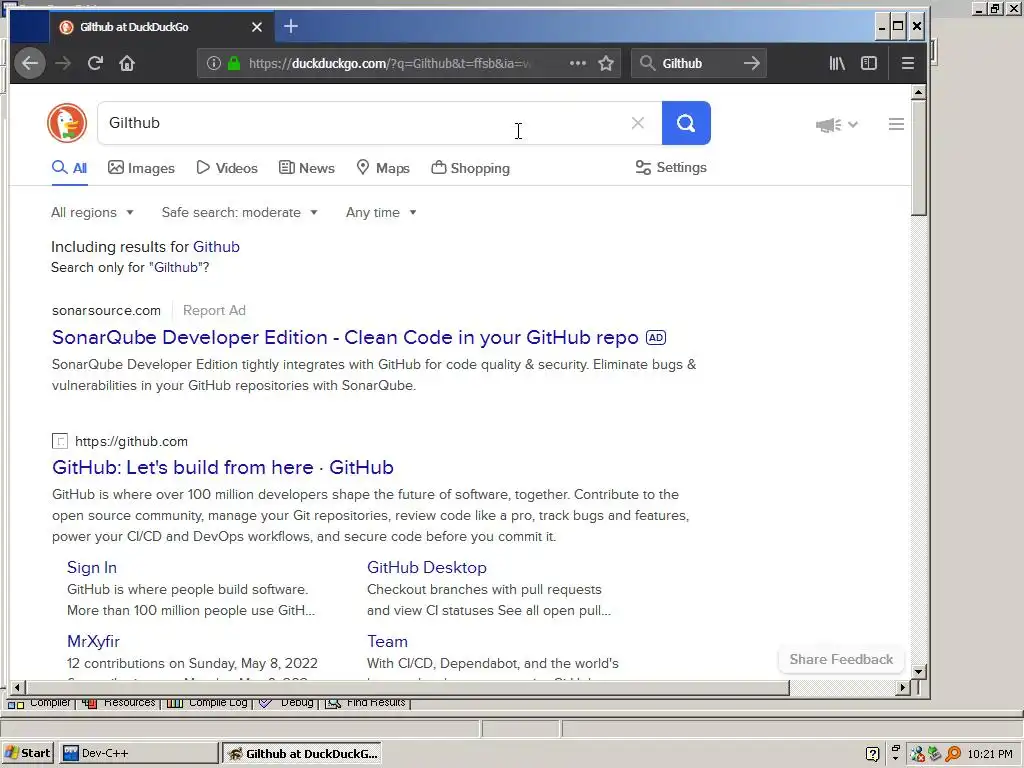Click the sonarsource.com domain text
This screenshot has height=768, width=1024.
pos(106,311)
